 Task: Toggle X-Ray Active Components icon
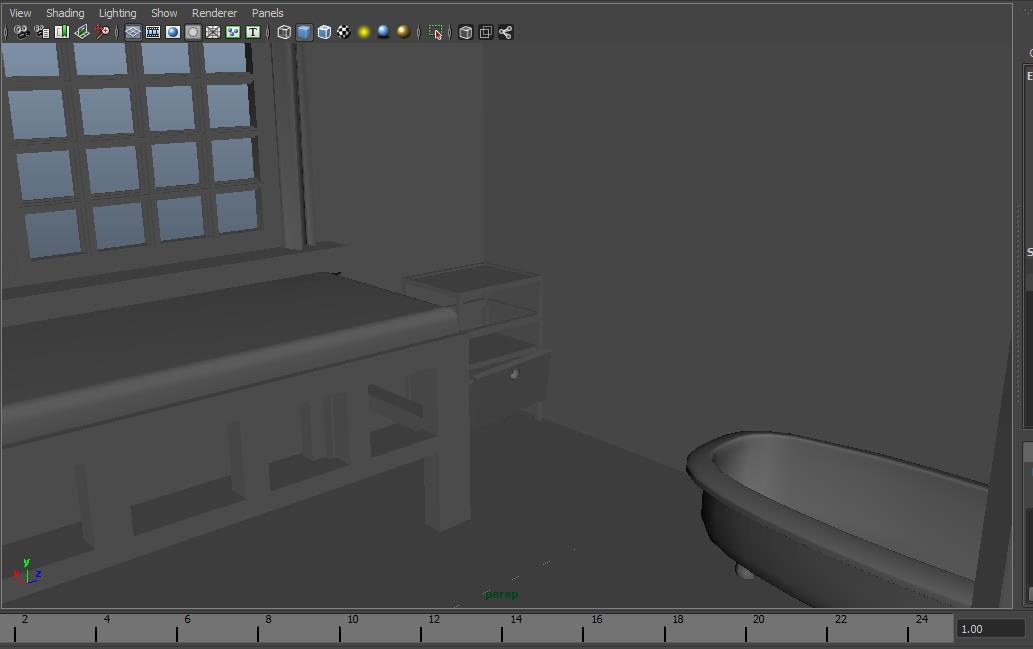tap(486, 32)
